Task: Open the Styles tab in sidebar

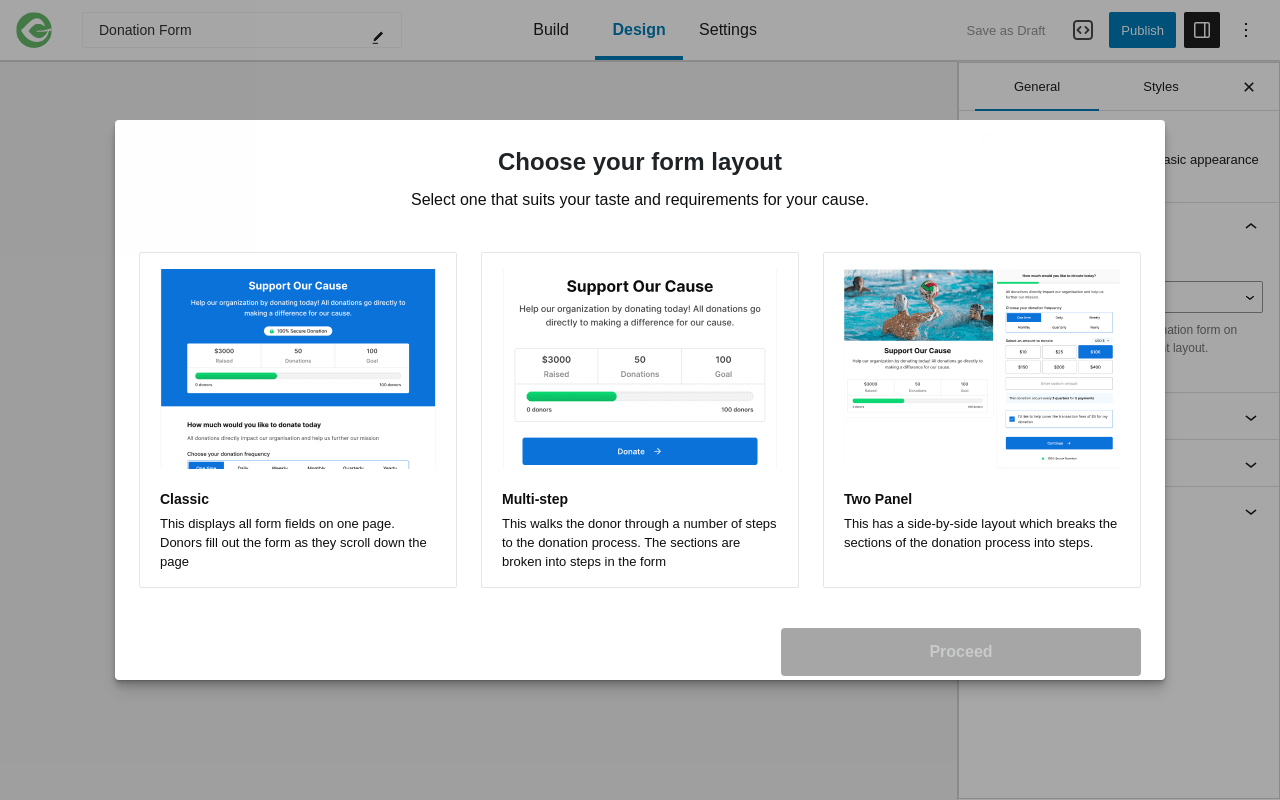Action: [x=1161, y=87]
